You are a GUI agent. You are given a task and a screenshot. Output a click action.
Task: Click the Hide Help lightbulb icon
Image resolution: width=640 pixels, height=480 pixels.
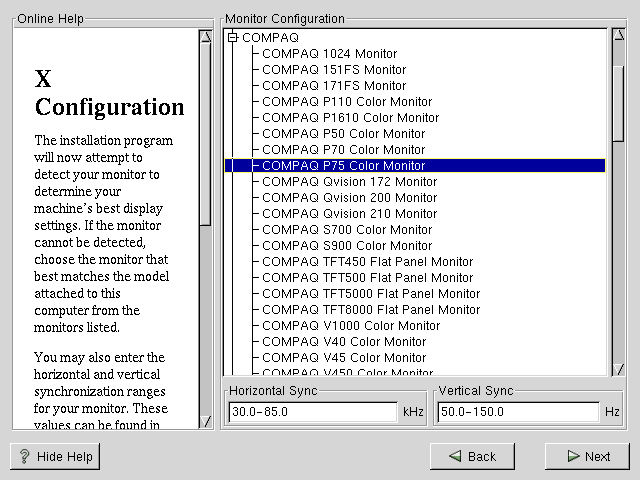[x=25, y=456]
